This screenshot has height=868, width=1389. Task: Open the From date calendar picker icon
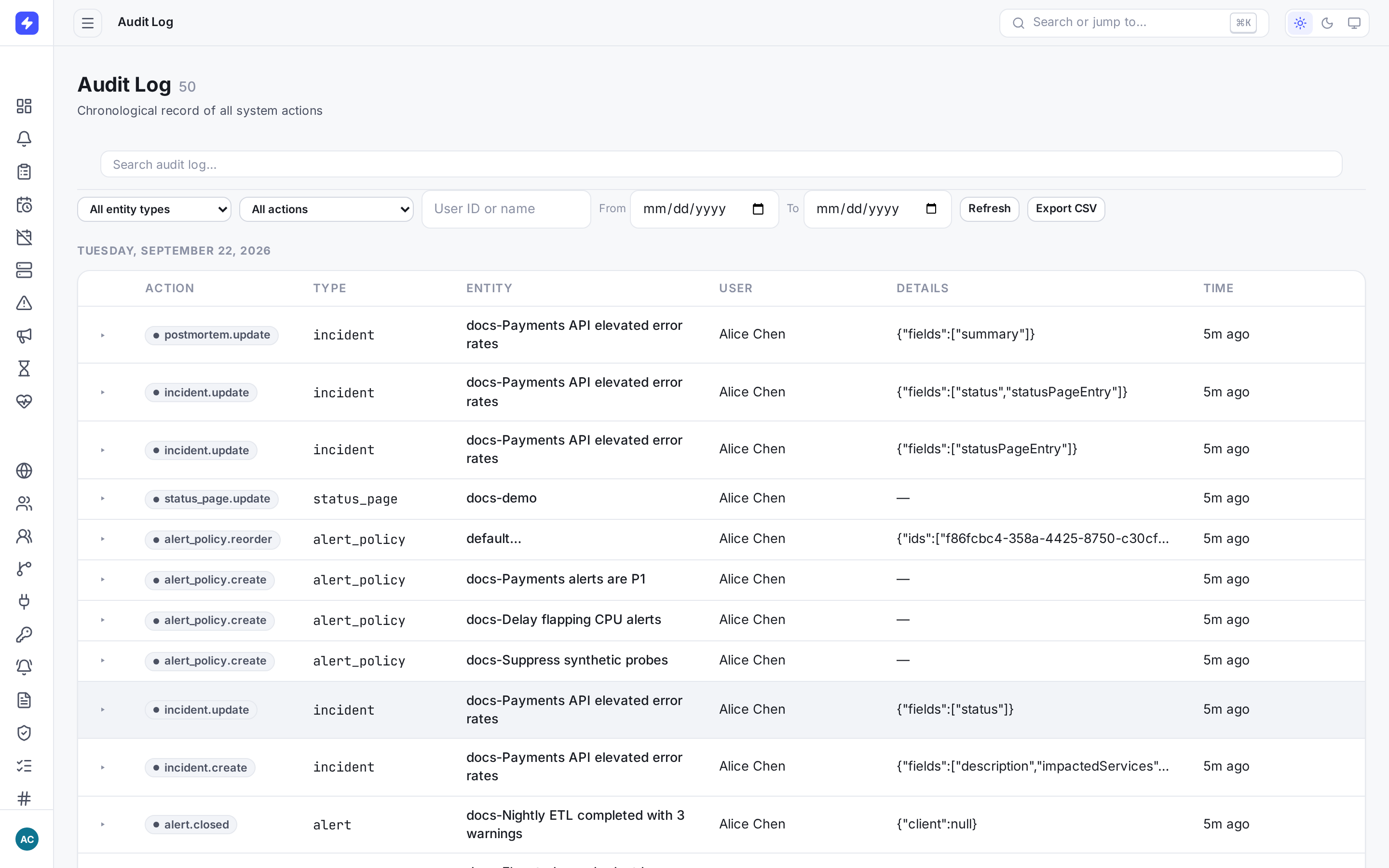[x=758, y=209]
